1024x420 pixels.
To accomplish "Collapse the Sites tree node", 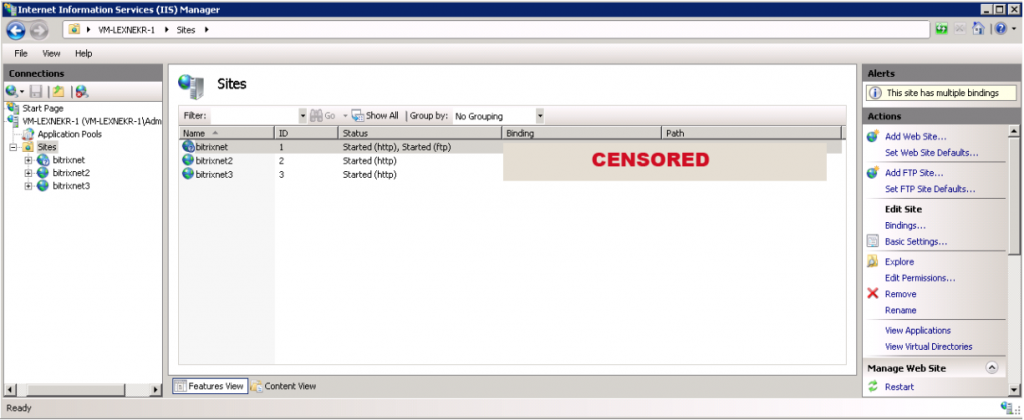I will (13, 147).
